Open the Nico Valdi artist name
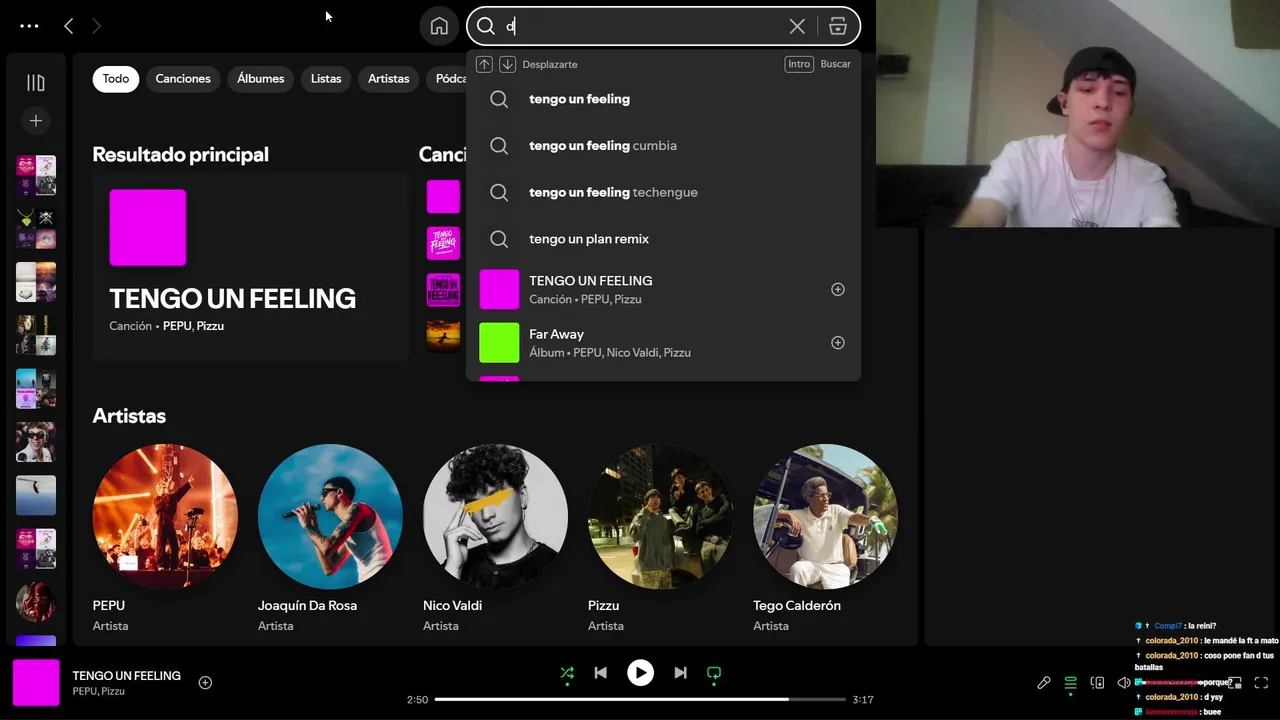Viewport: 1280px width, 720px height. tap(452, 606)
